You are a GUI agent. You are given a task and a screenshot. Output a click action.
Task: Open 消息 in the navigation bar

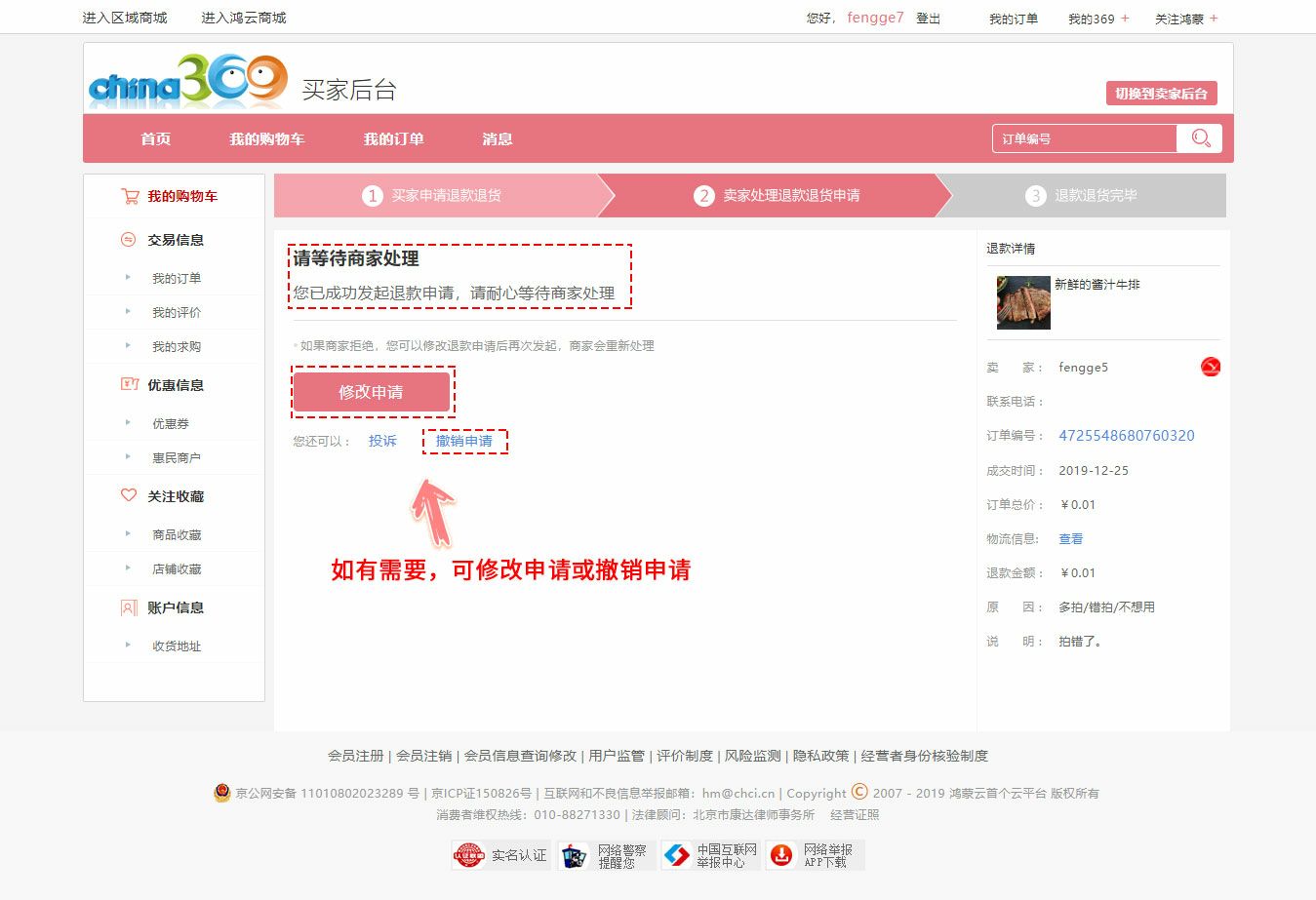pyautogui.click(x=497, y=138)
